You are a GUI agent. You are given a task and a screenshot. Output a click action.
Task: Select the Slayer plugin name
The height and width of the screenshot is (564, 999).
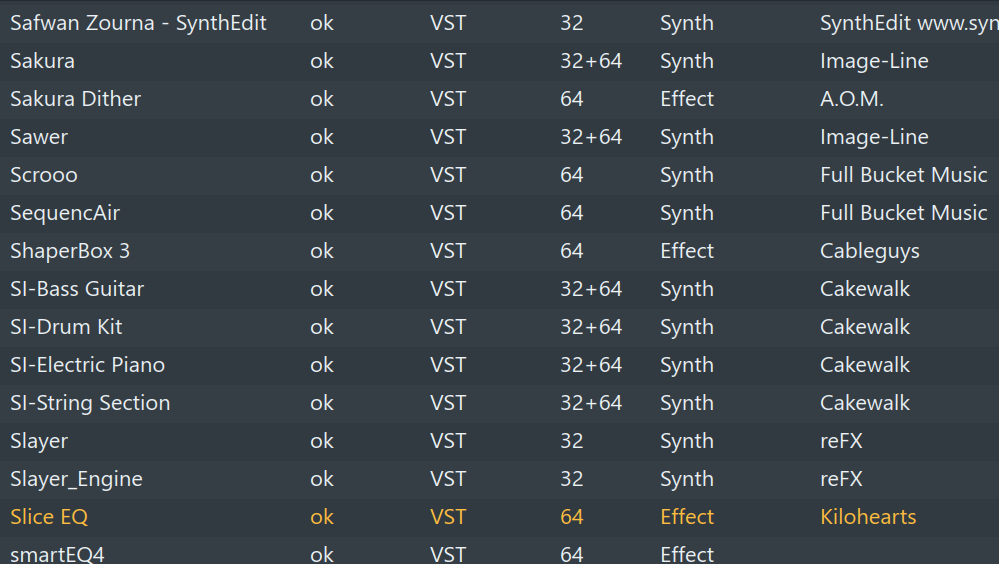pos(39,441)
